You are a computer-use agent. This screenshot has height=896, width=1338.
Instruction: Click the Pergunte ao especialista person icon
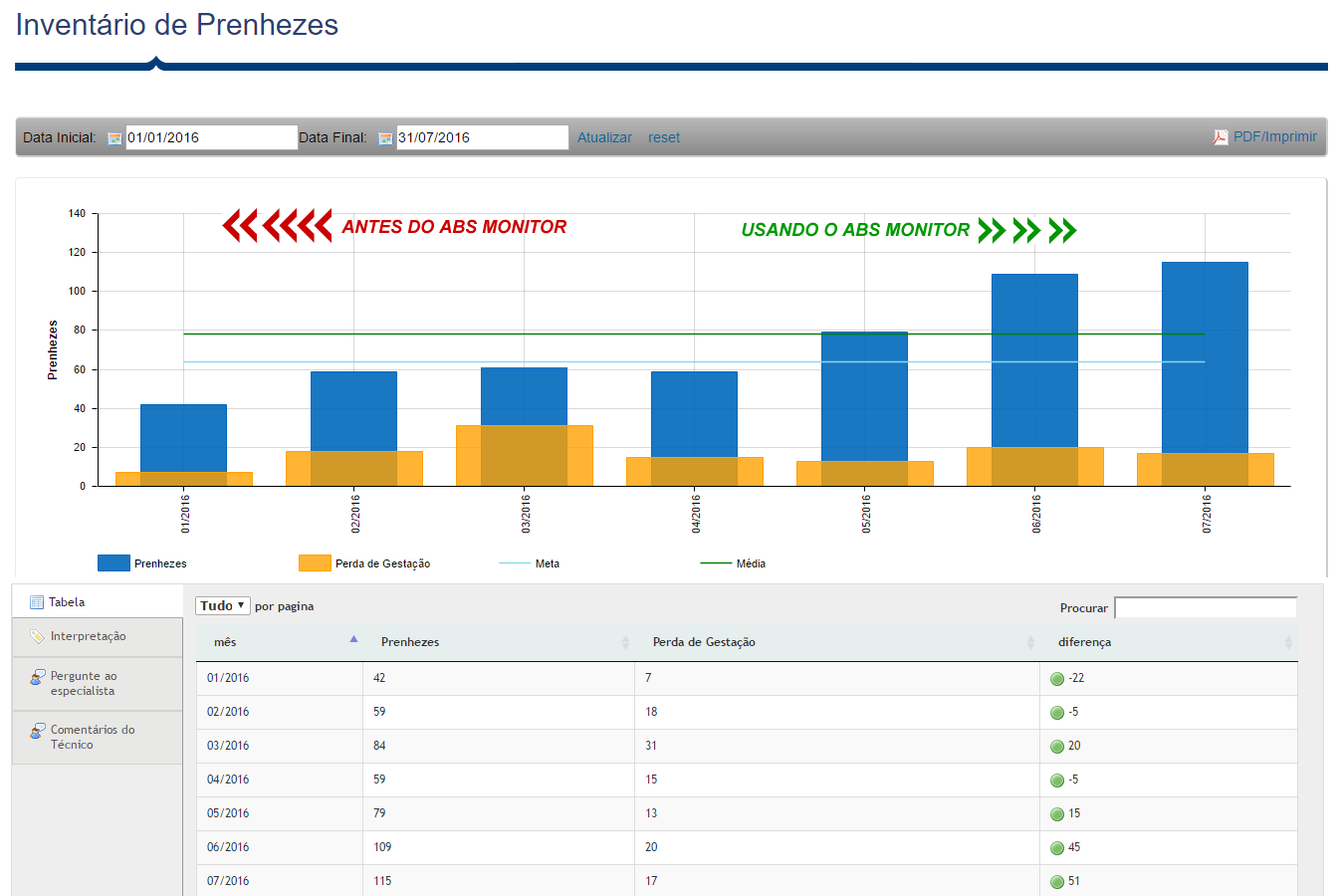click(37, 677)
